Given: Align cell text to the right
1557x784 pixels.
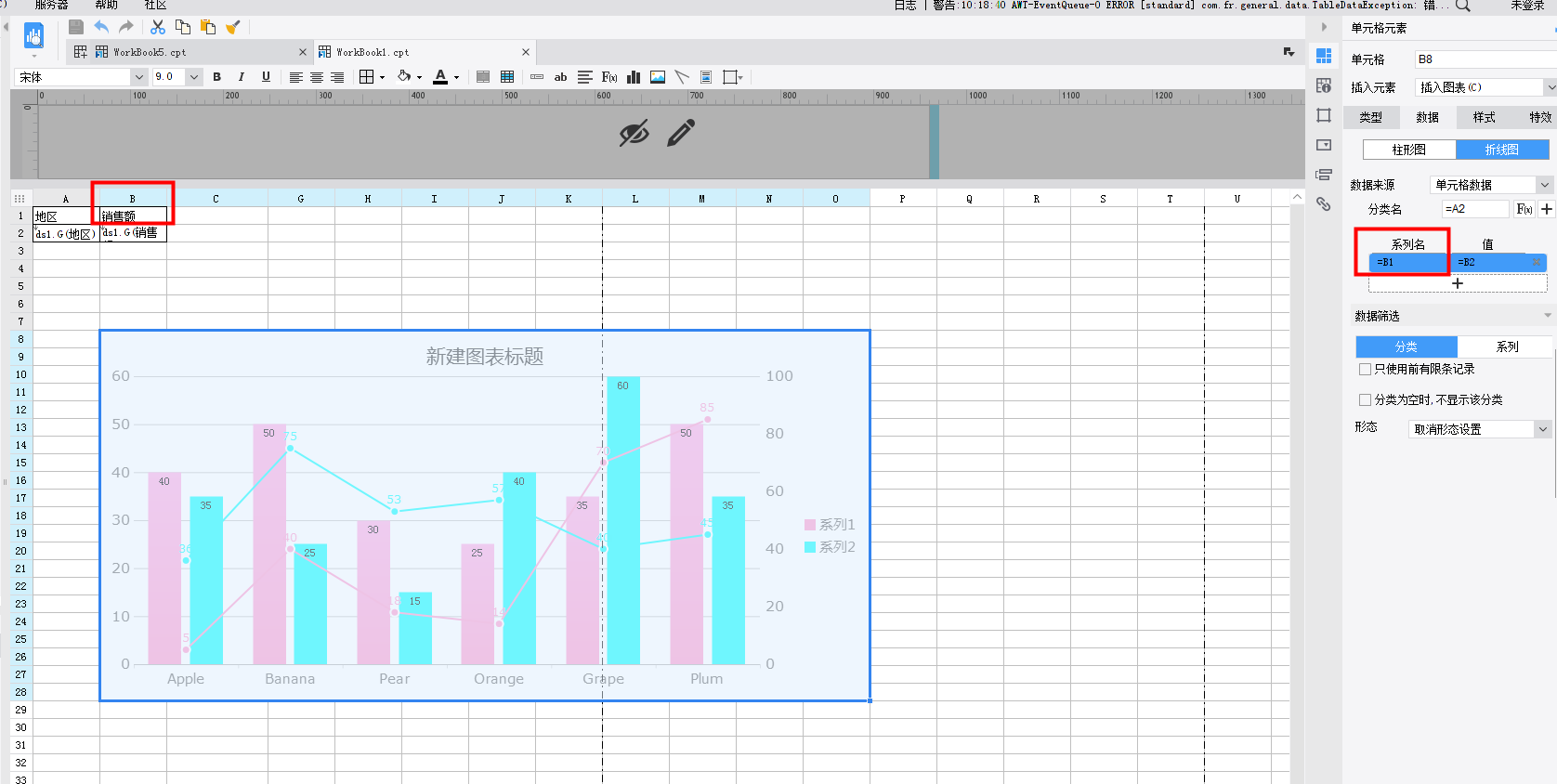Looking at the screenshot, I should [x=337, y=77].
